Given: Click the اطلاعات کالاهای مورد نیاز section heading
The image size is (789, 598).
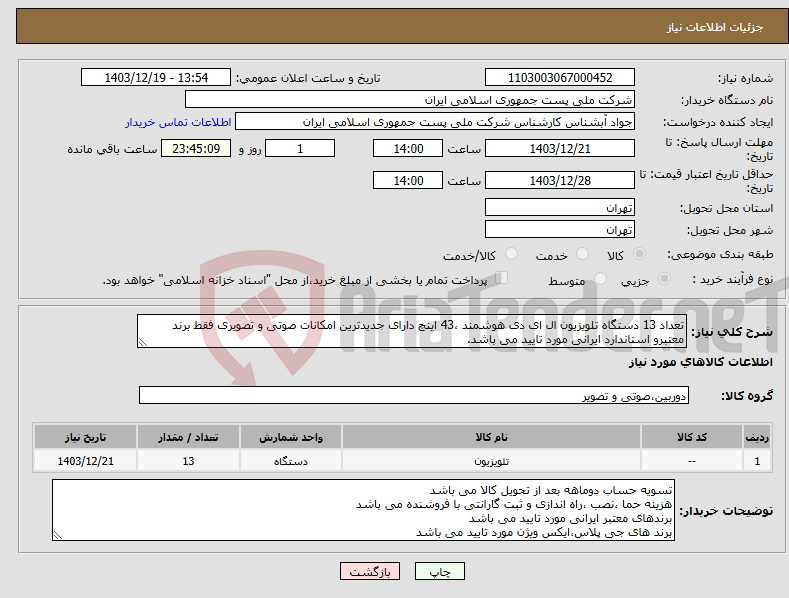Looking at the screenshot, I should point(700,362).
